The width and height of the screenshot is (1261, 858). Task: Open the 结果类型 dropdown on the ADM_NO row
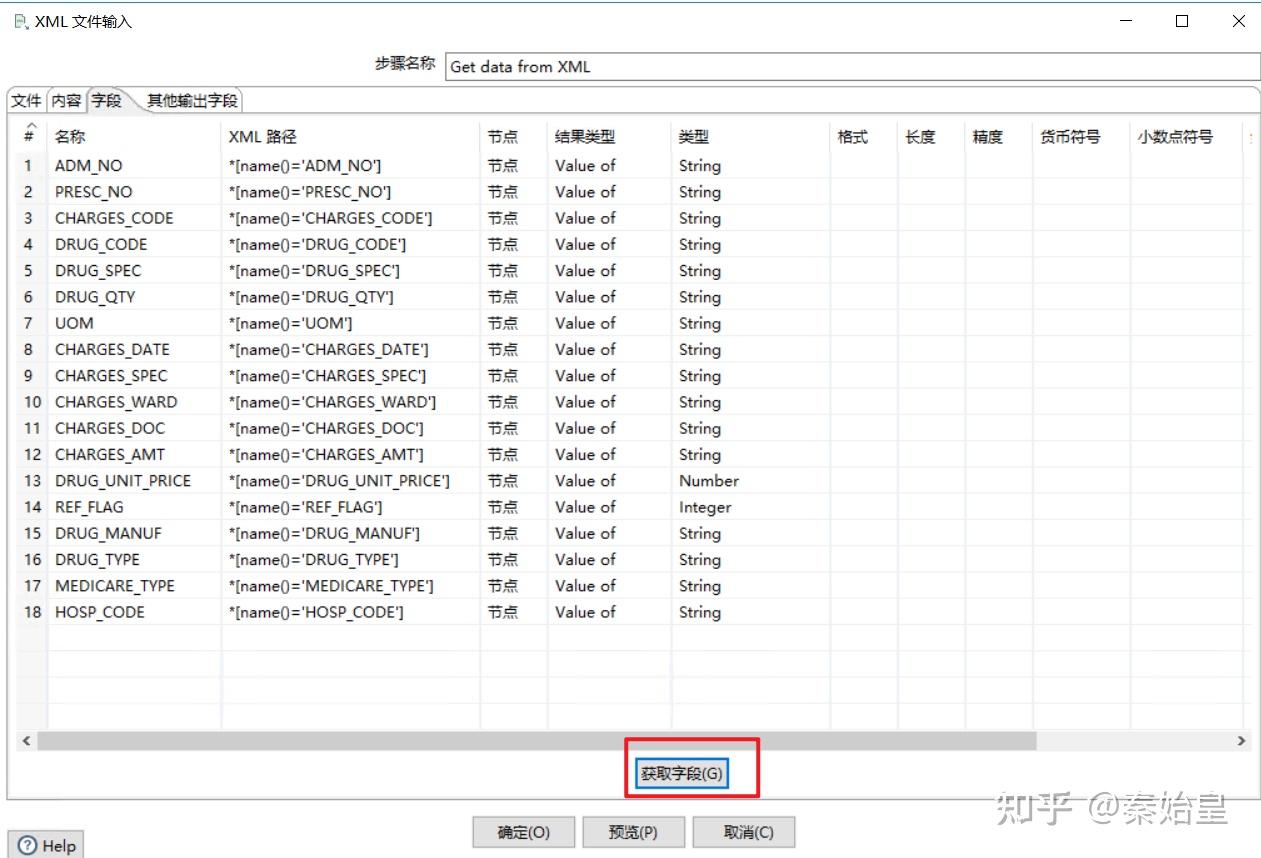pyautogui.click(x=605, y=165)
